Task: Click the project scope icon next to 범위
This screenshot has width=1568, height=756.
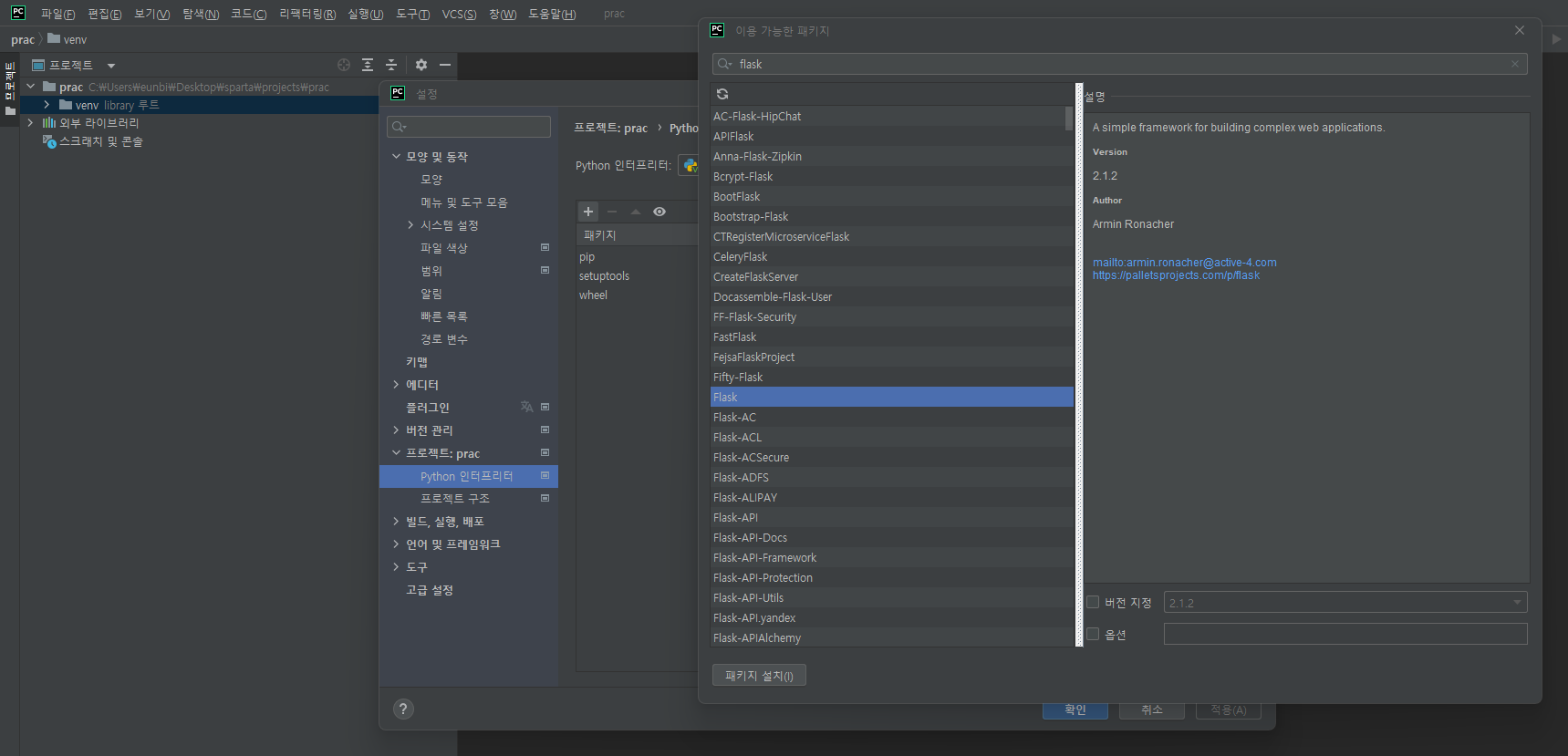Action: point(545,270)
